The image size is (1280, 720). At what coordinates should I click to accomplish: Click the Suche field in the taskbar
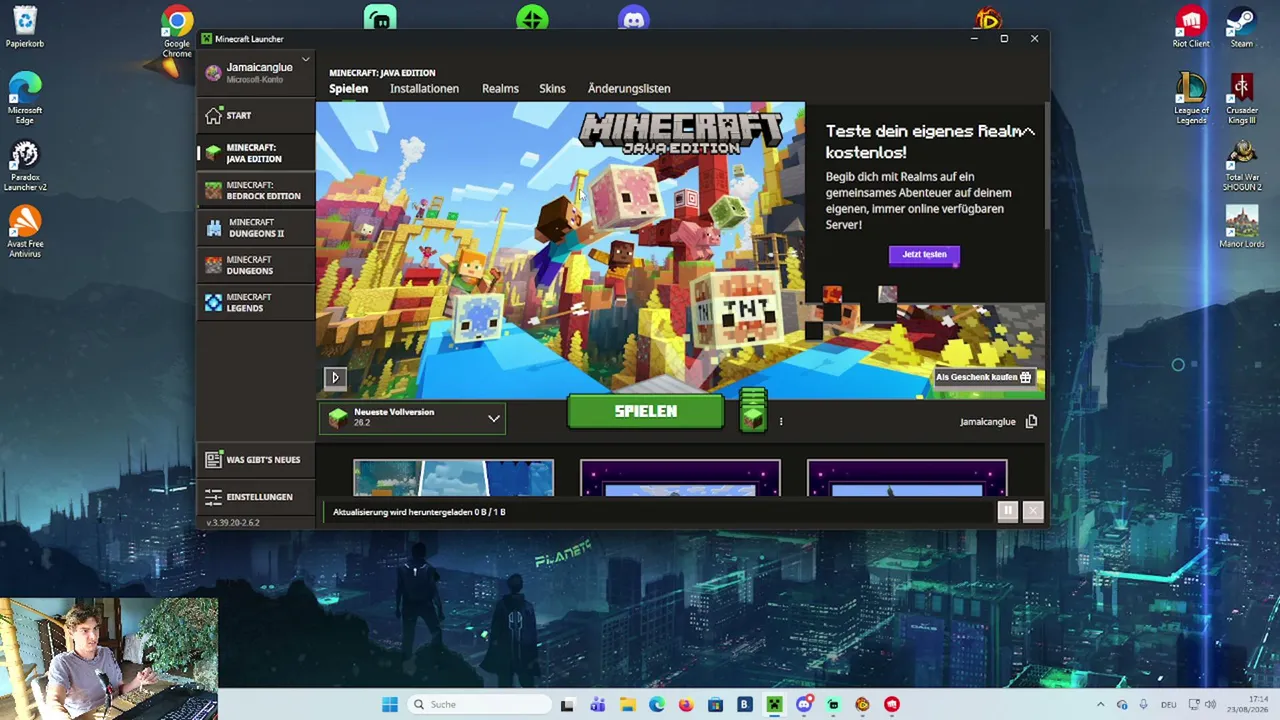478,704
